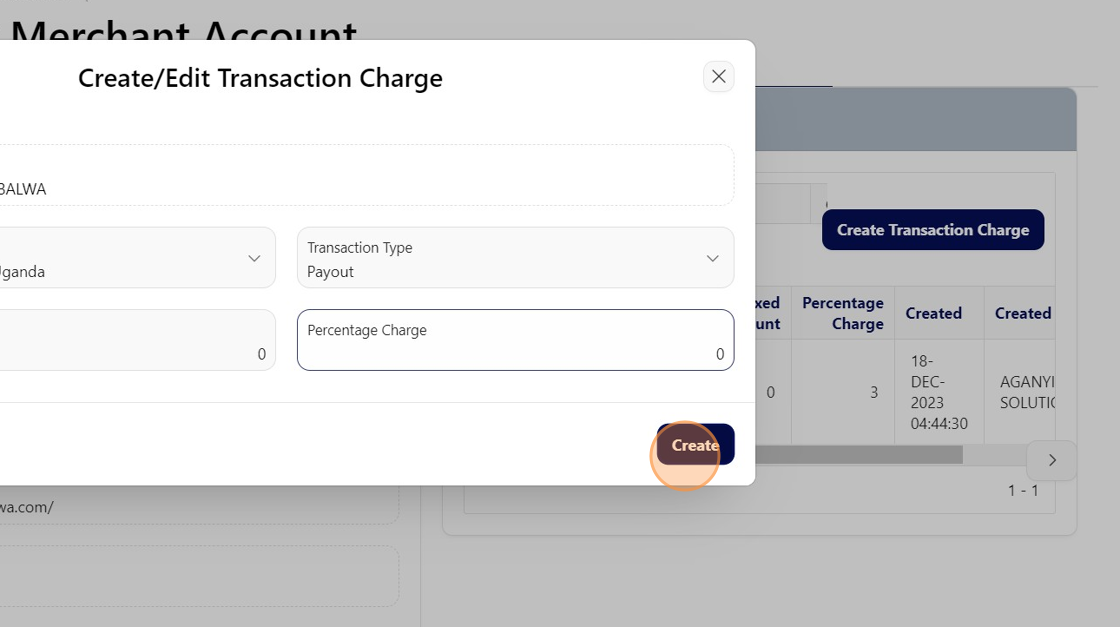1120x627 pixels.
Task: Click the amount field left of Percentage Charge
Action: (x=136, y=341)
